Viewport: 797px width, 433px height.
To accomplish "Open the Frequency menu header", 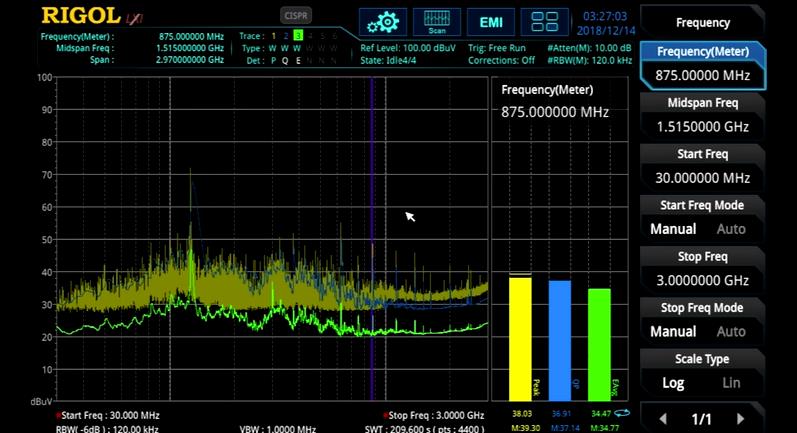I will pos(702,22).
